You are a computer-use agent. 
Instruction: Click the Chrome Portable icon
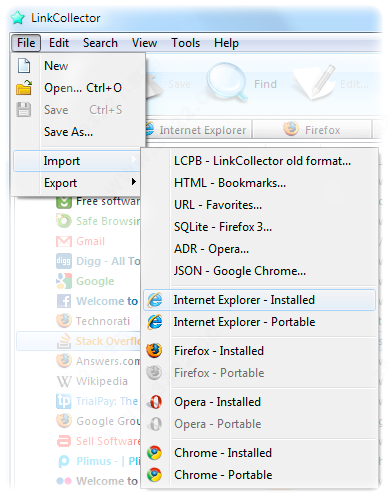click(x=154, y=475)
